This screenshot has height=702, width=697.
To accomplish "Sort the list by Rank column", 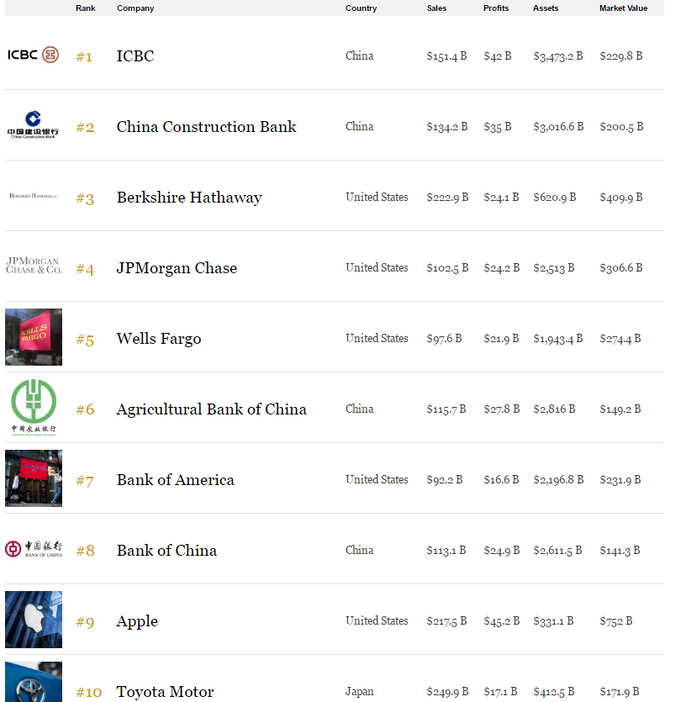I will 85,8.
